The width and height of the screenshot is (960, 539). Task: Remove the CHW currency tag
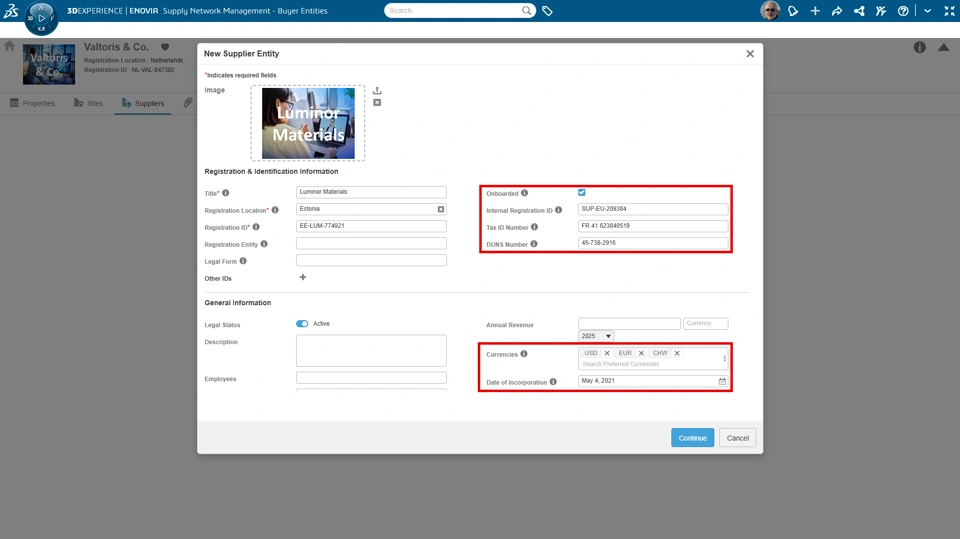[677, 353]
